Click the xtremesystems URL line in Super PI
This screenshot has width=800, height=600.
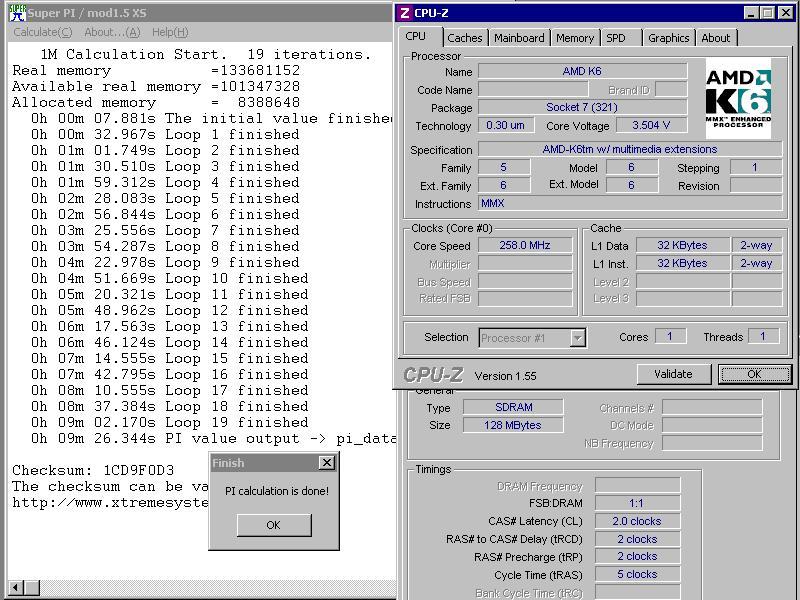110,503
